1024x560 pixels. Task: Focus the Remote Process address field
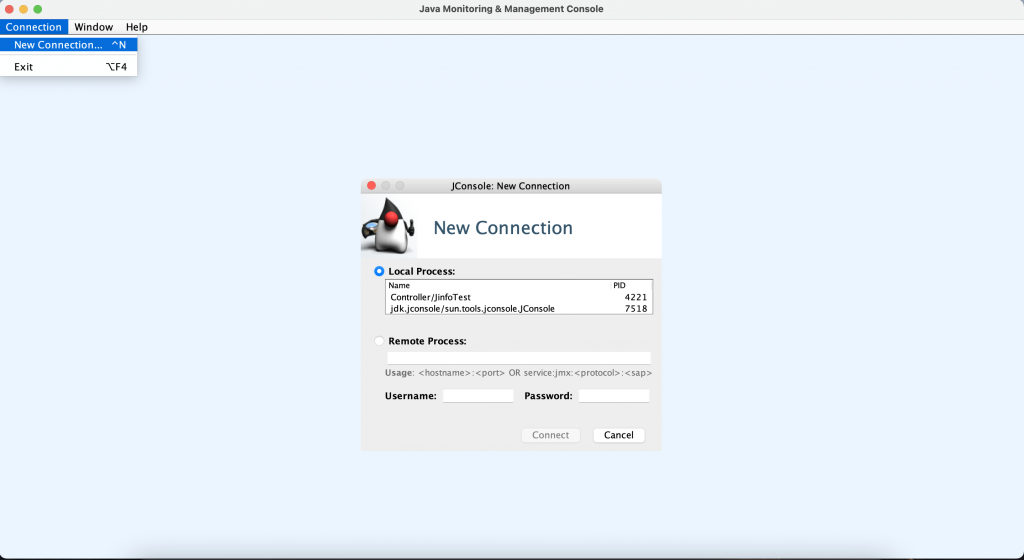click(x=519, y=358)
